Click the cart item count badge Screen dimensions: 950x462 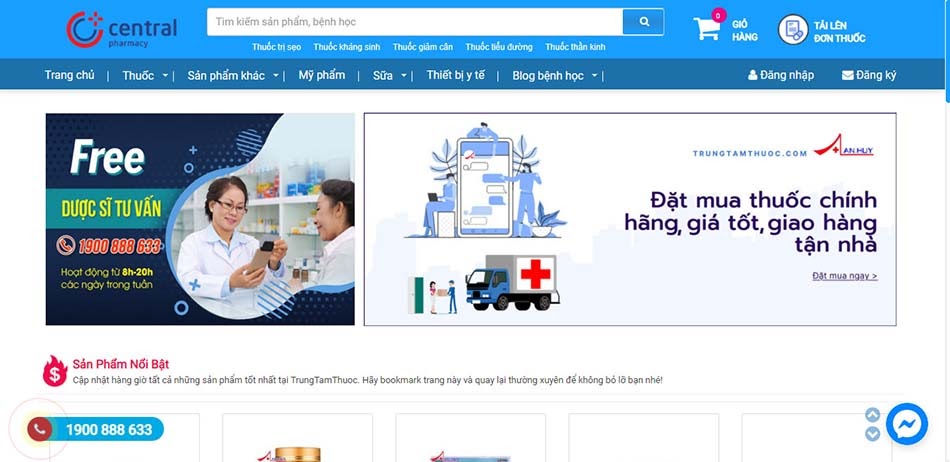click(x=719, y=16)
